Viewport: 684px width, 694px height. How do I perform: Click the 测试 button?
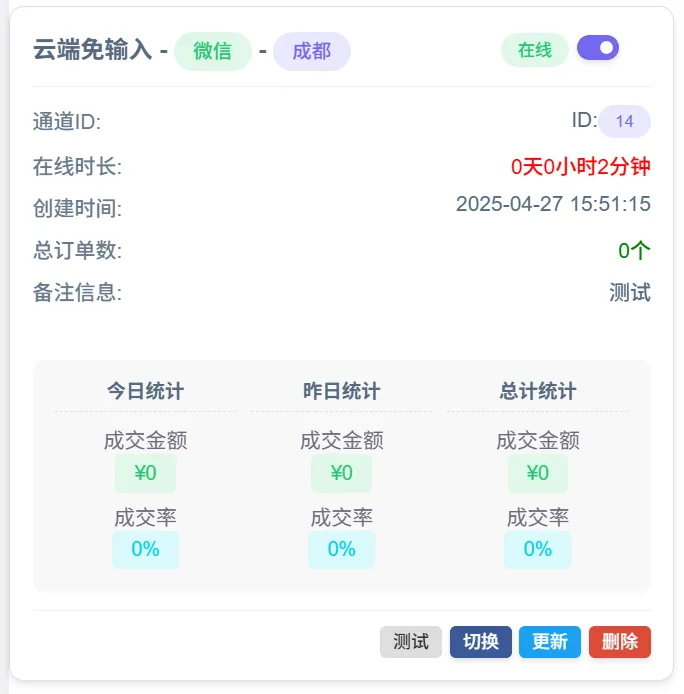pos(410,642)
